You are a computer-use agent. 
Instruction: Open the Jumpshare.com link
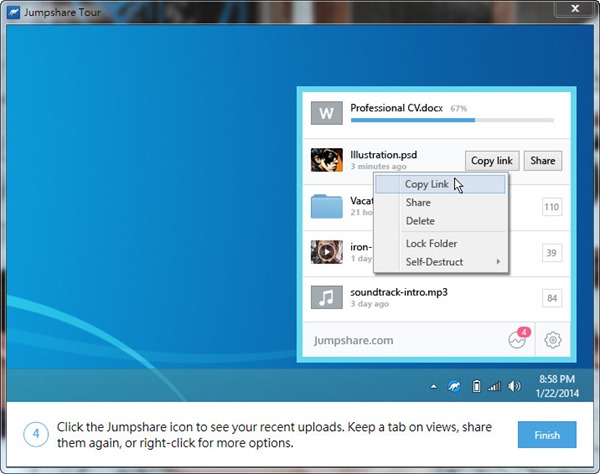354,340
